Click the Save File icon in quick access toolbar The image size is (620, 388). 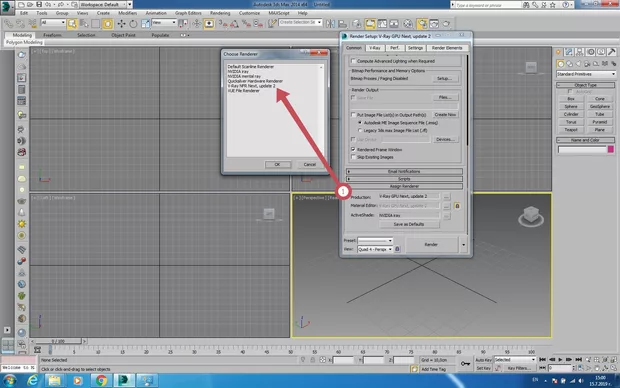[39, 4]
